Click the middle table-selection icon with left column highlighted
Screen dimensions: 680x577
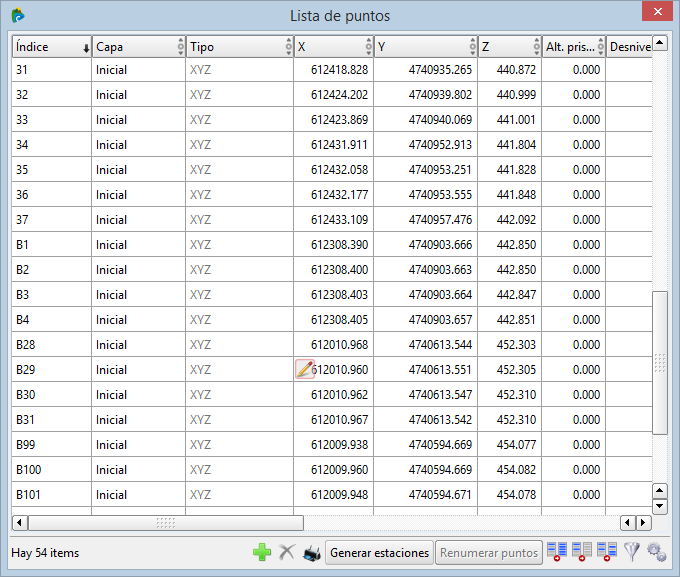582,552
